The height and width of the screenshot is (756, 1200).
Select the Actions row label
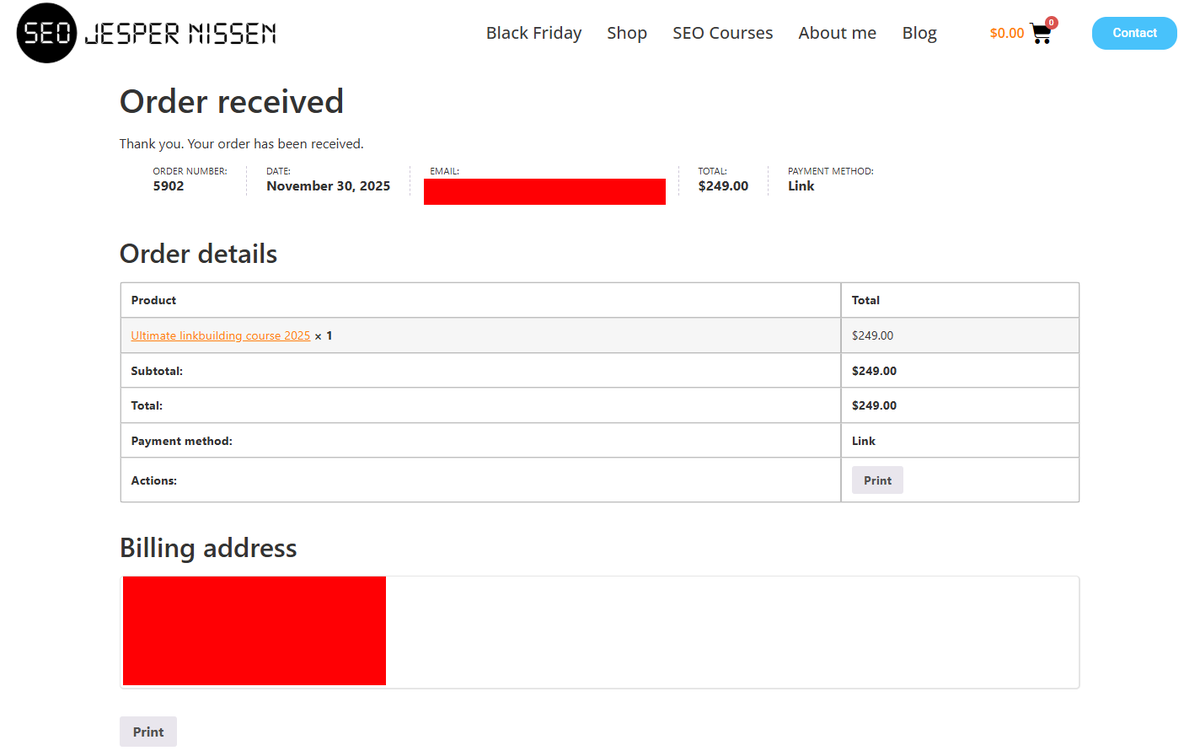point(154,481)
